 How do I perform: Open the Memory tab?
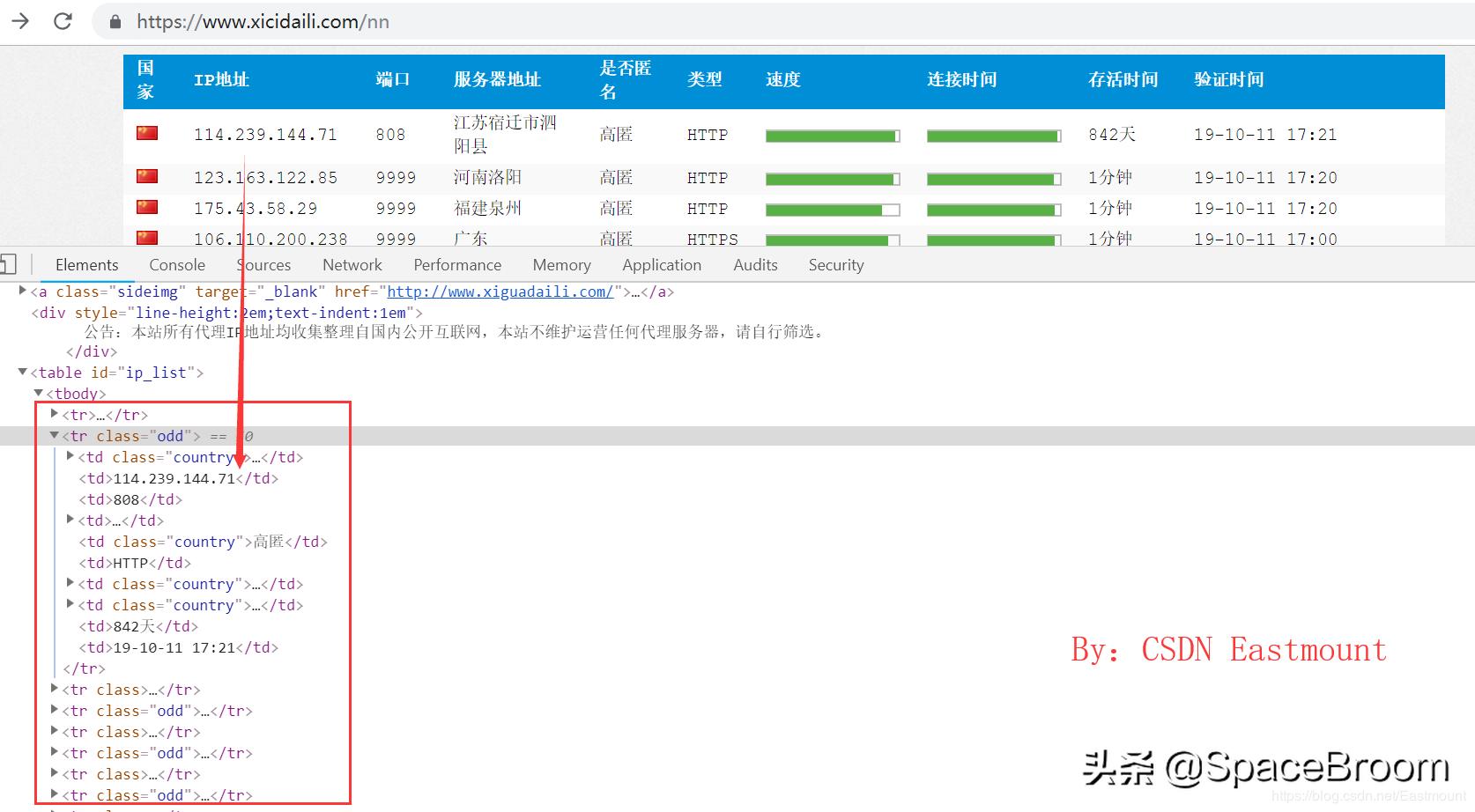[x=561, y=264]
